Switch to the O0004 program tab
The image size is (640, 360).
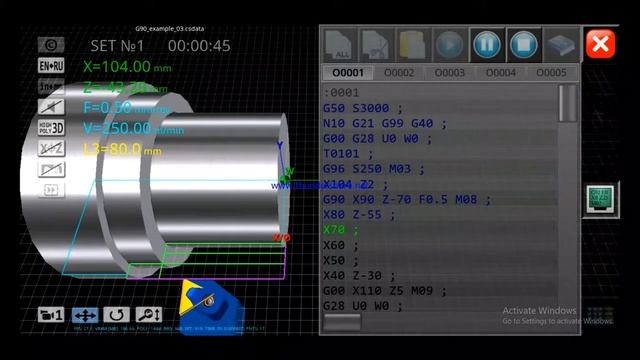(500, 73)
